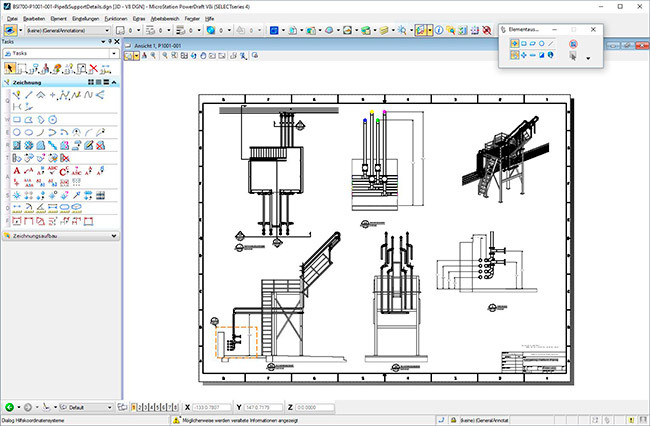
Task: Select the Element Selection arrow tool
Action: 11,68
